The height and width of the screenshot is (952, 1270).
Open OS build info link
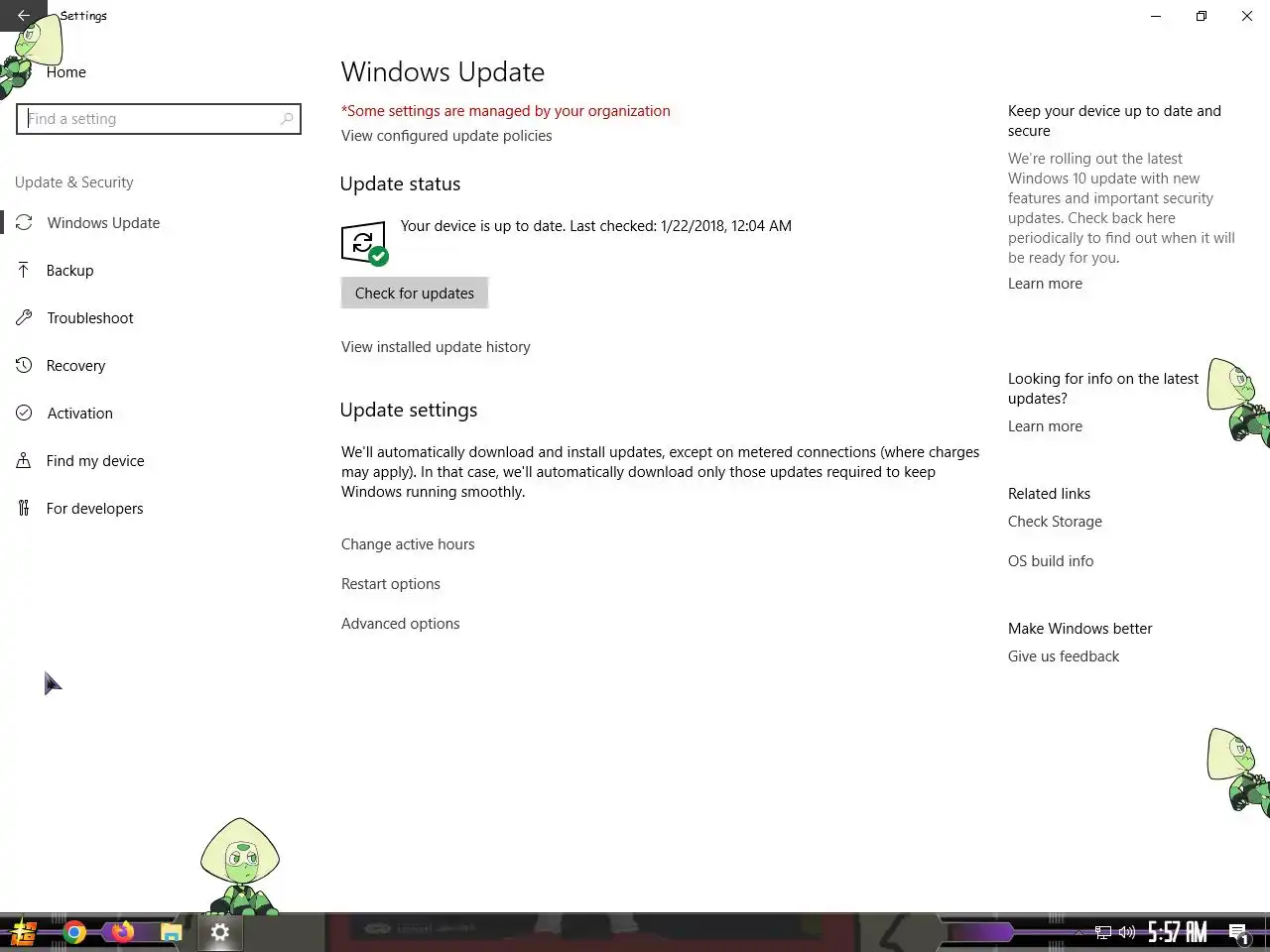pyautogui.click(x=1051, y=561)
